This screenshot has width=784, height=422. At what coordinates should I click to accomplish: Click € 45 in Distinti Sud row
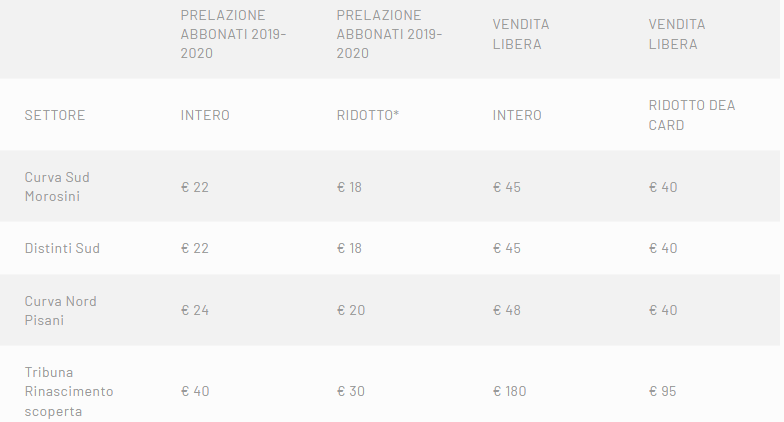[507, 248]
